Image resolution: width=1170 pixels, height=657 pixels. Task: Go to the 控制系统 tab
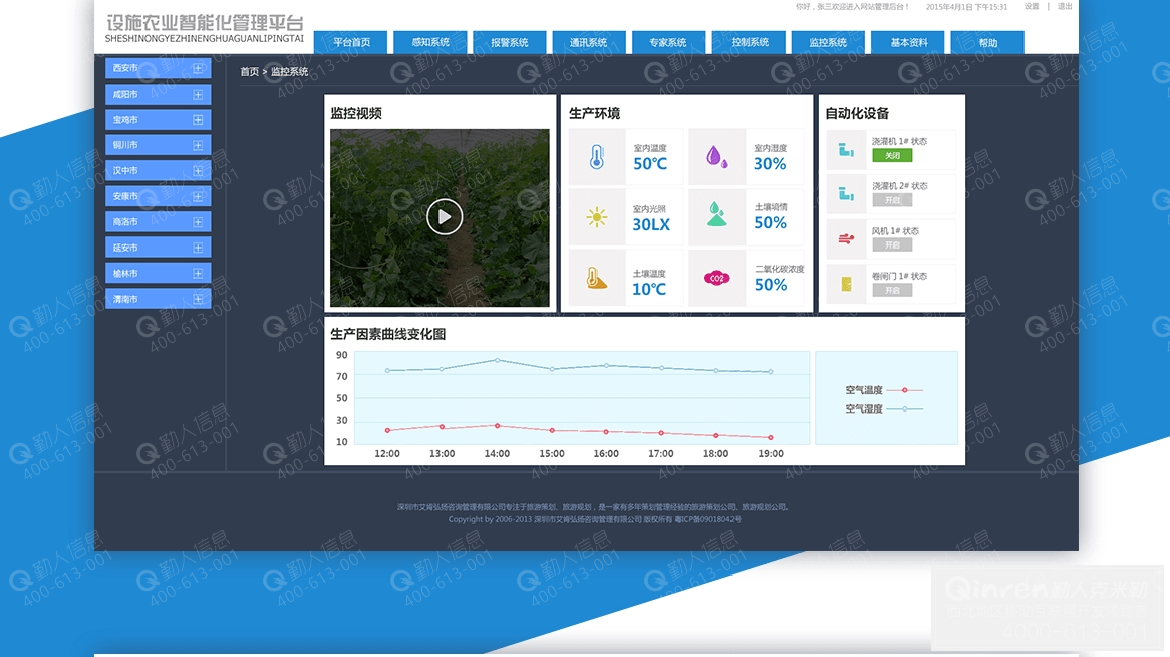pyautogui.click(x=748, y=43)
